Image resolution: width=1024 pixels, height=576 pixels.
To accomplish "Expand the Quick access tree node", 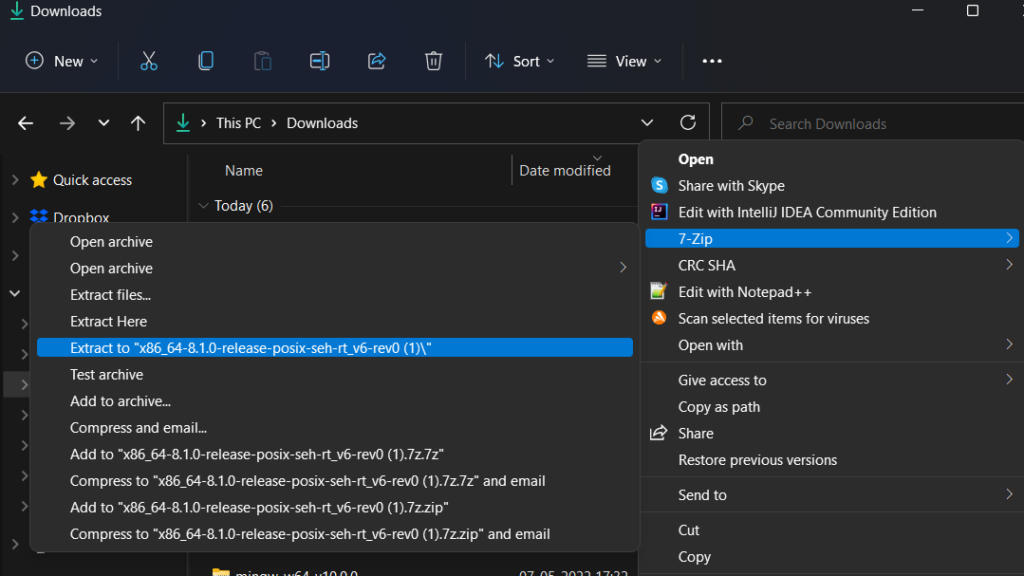I will pos(15,180).
